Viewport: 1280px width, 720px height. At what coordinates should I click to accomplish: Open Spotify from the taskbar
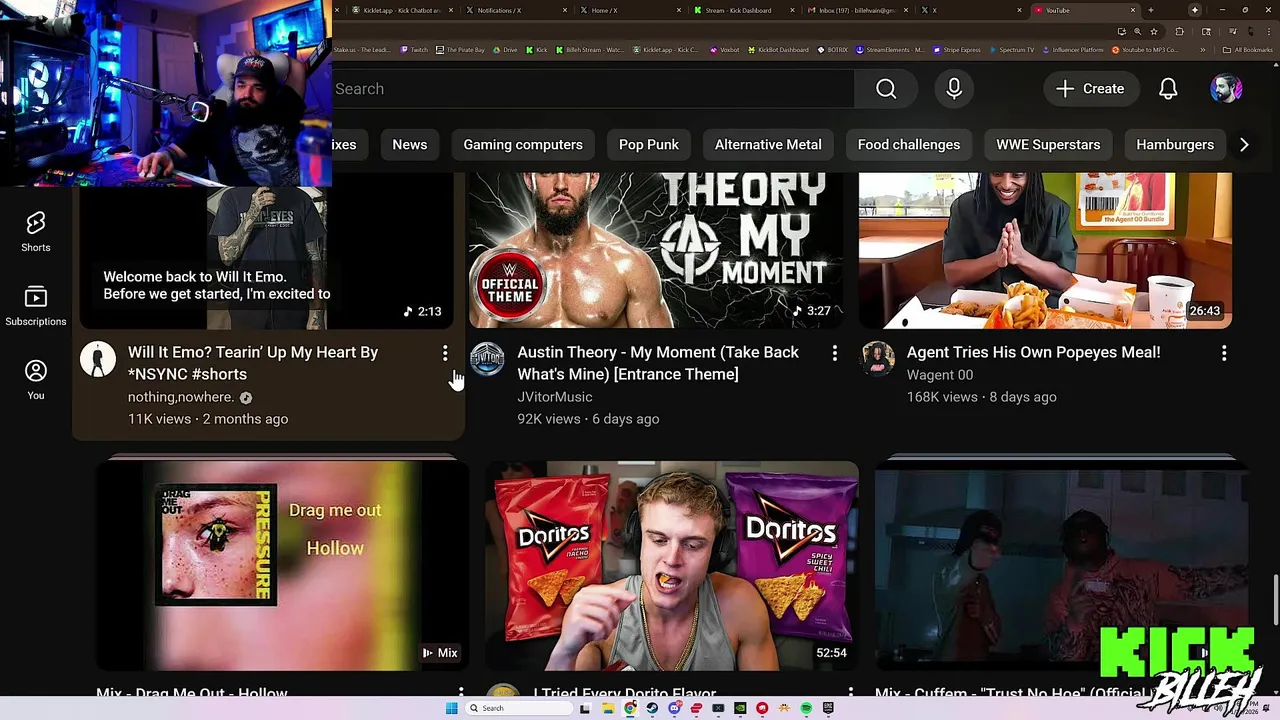coord(806,708)
